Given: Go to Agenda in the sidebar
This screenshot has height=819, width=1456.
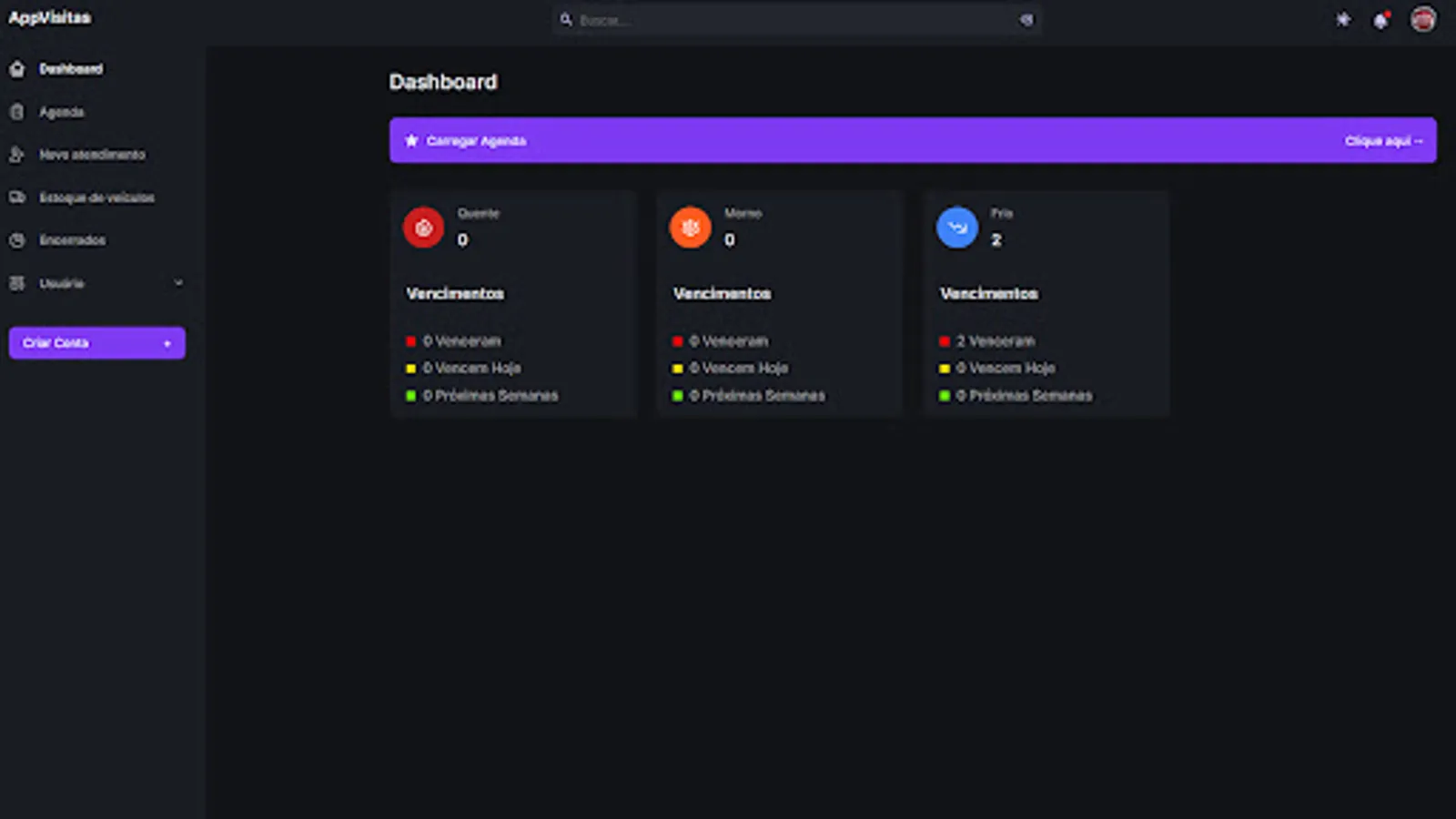Looking at the screenshot, I should (62, 112).
